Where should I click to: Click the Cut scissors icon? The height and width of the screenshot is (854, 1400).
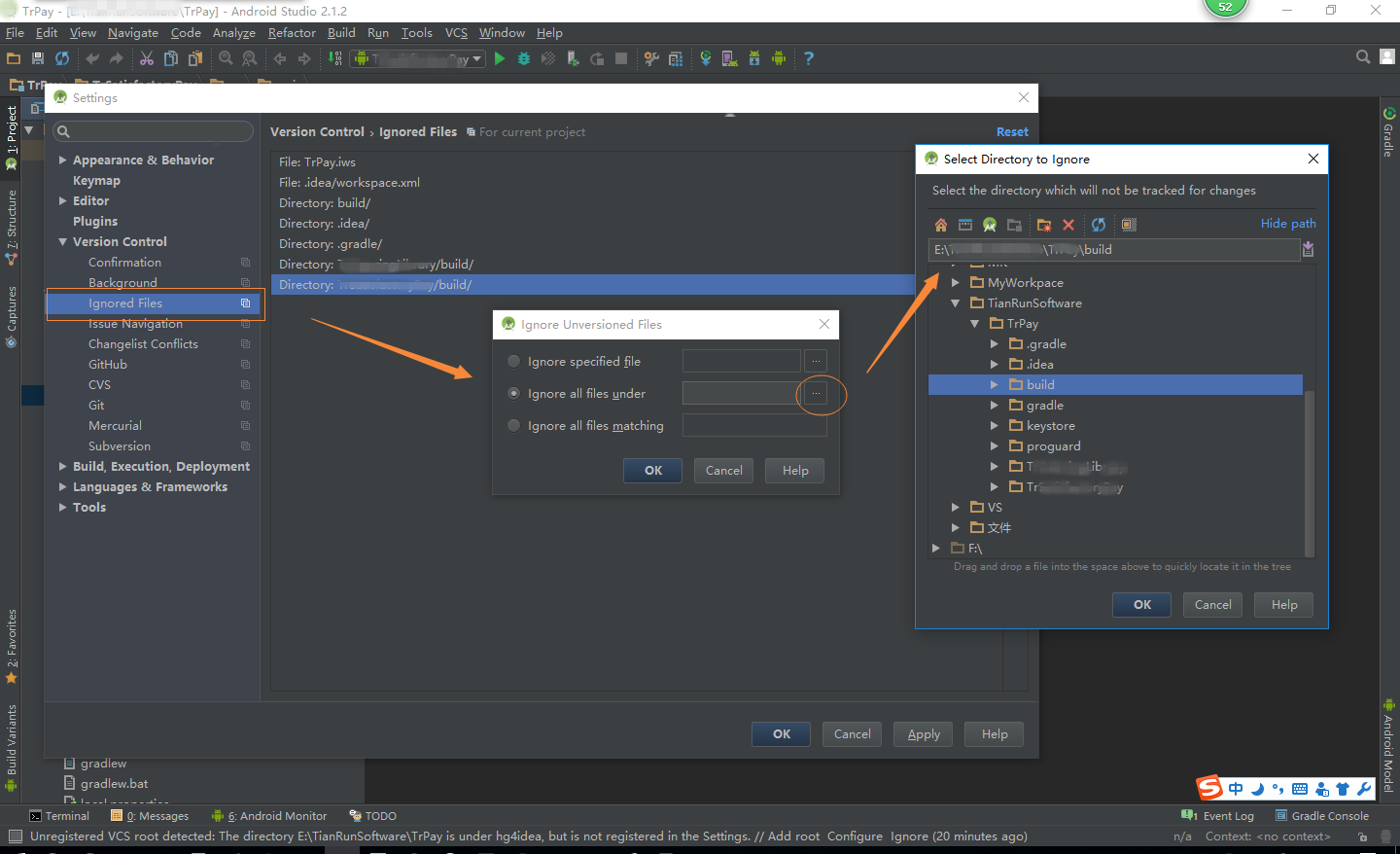[147, 58]
